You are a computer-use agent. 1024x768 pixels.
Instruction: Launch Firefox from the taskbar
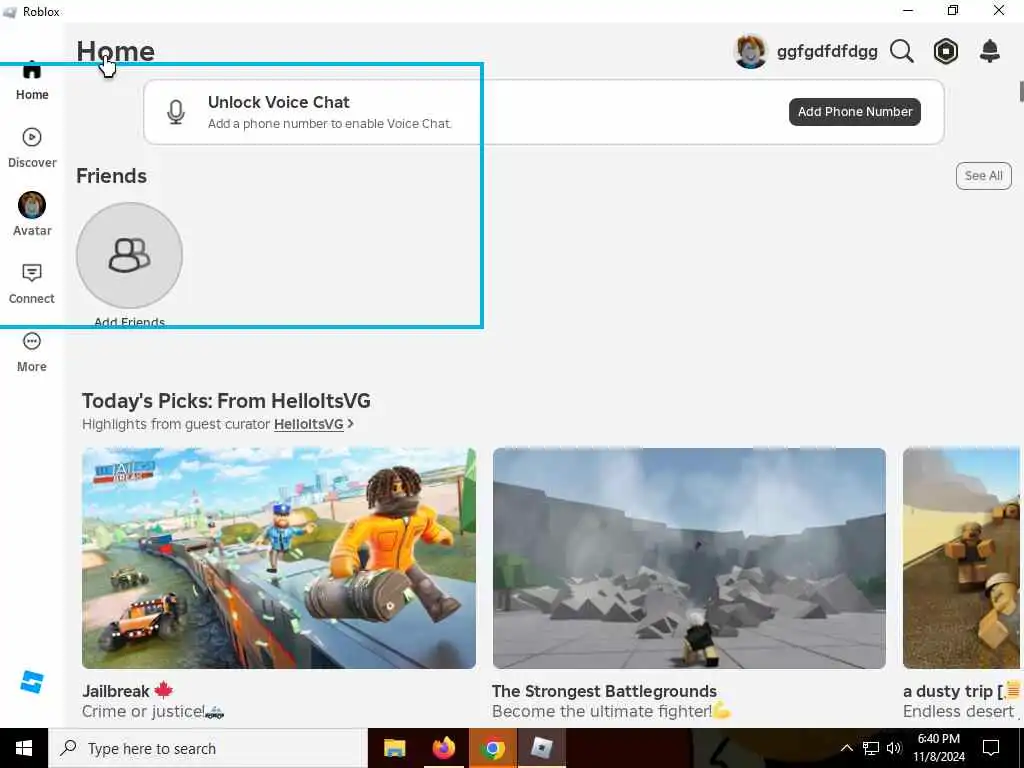[443, 748]
